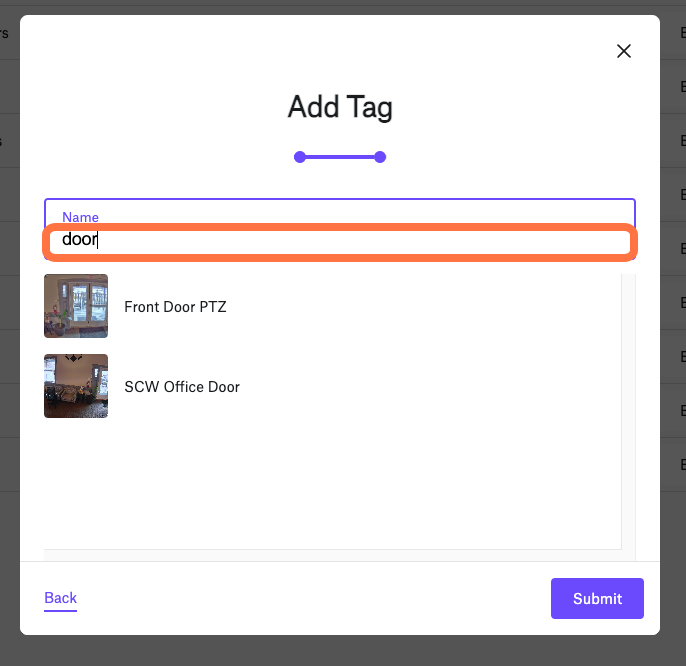Select the SCW Office Door thumbnail

pos(76,386)
